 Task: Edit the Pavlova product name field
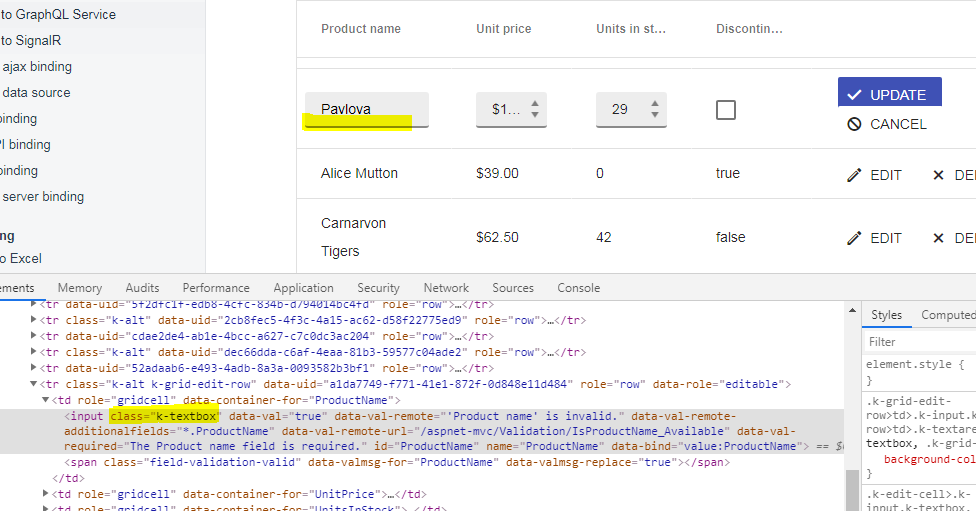pyautogui.click(x=367, y=110)
